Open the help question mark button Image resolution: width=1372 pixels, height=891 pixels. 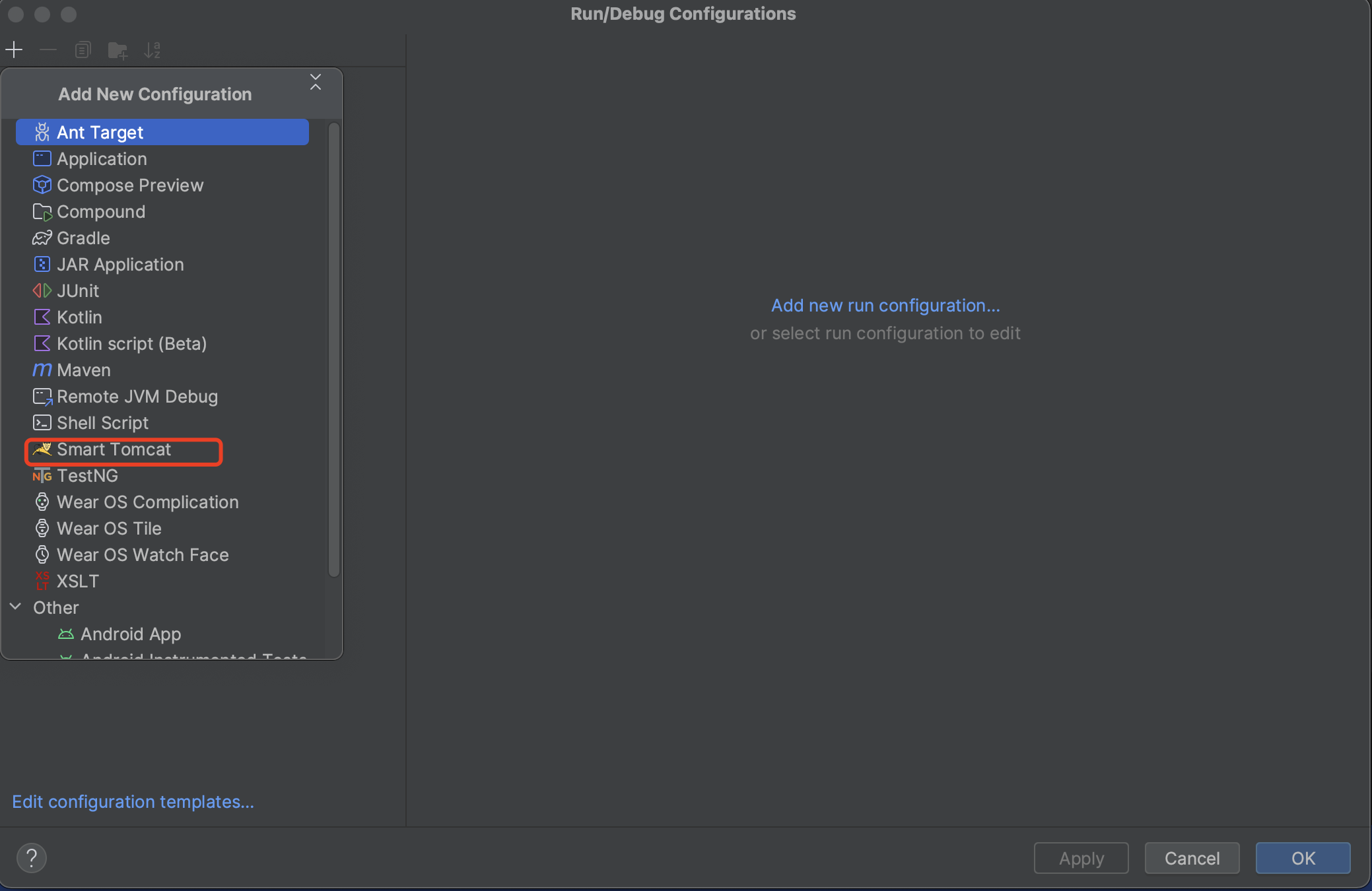[31, 858]
